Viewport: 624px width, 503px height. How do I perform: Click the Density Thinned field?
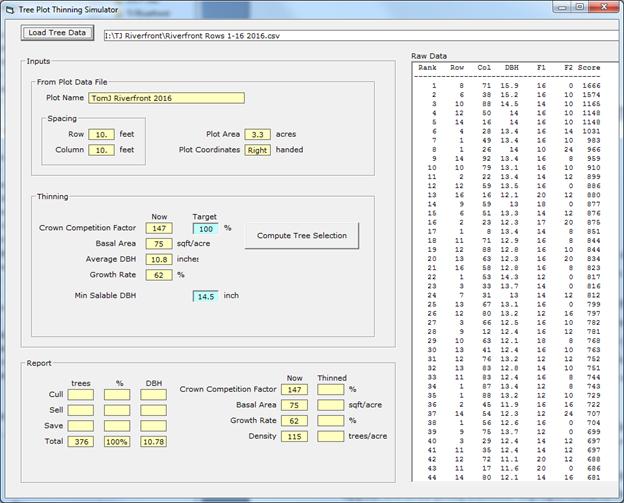(x=331, y=437)
